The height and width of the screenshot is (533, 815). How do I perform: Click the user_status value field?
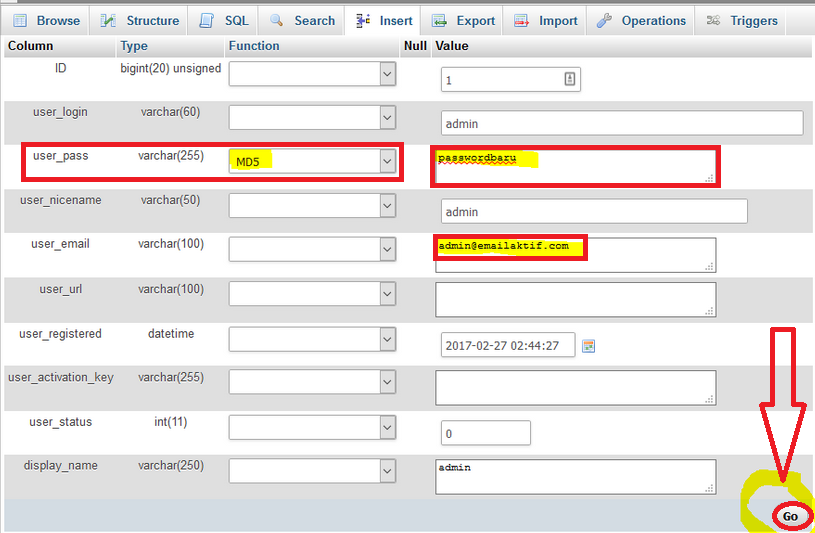pos(485,433)
